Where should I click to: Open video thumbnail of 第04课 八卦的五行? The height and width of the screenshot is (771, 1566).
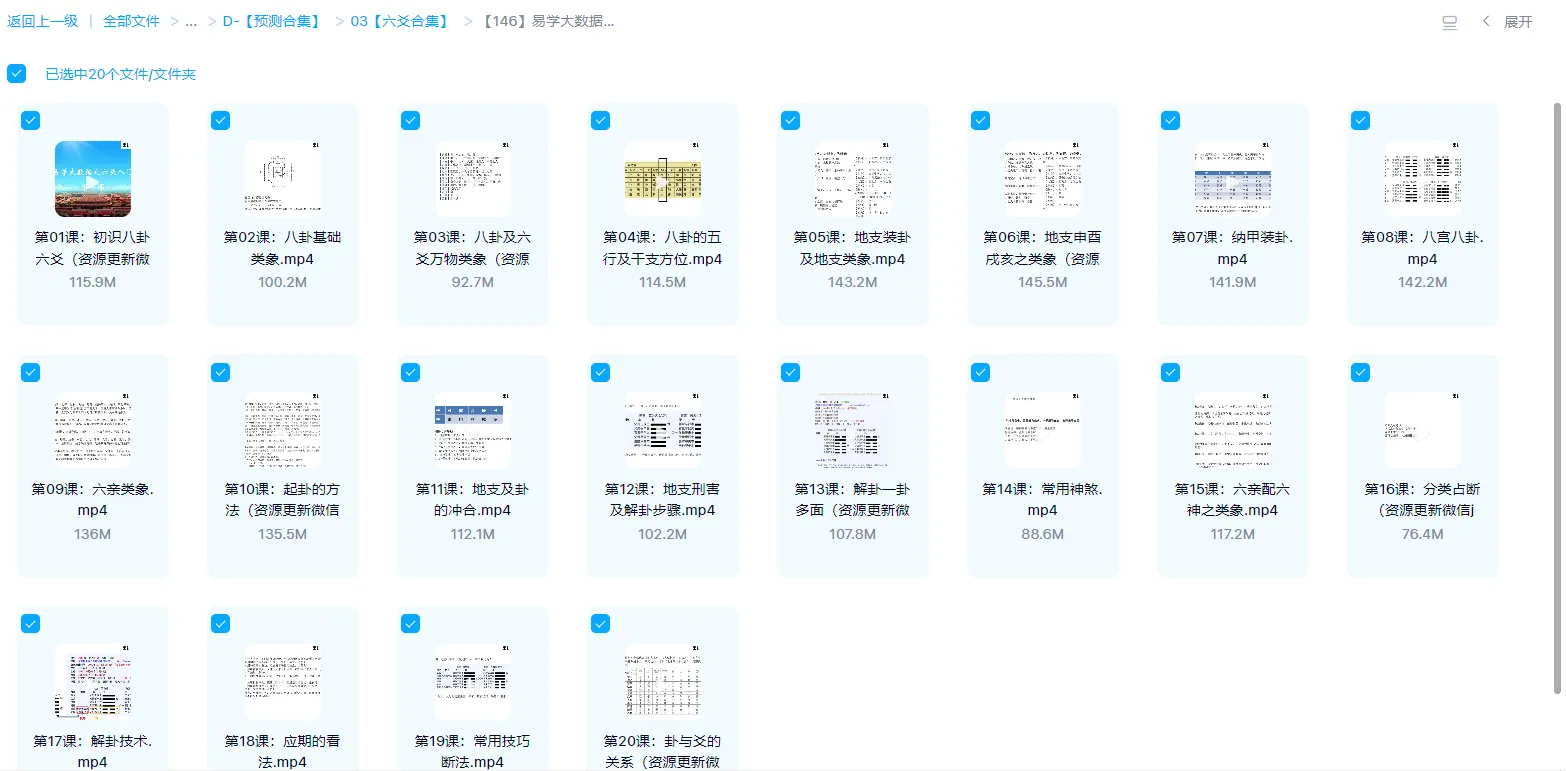pyautogui.click(x=663, y=179)
